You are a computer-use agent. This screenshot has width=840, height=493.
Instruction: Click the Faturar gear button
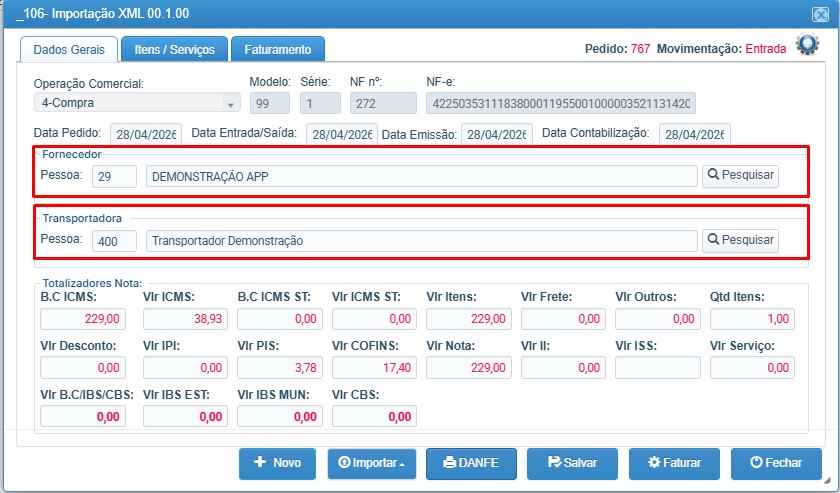pos(674,464)
